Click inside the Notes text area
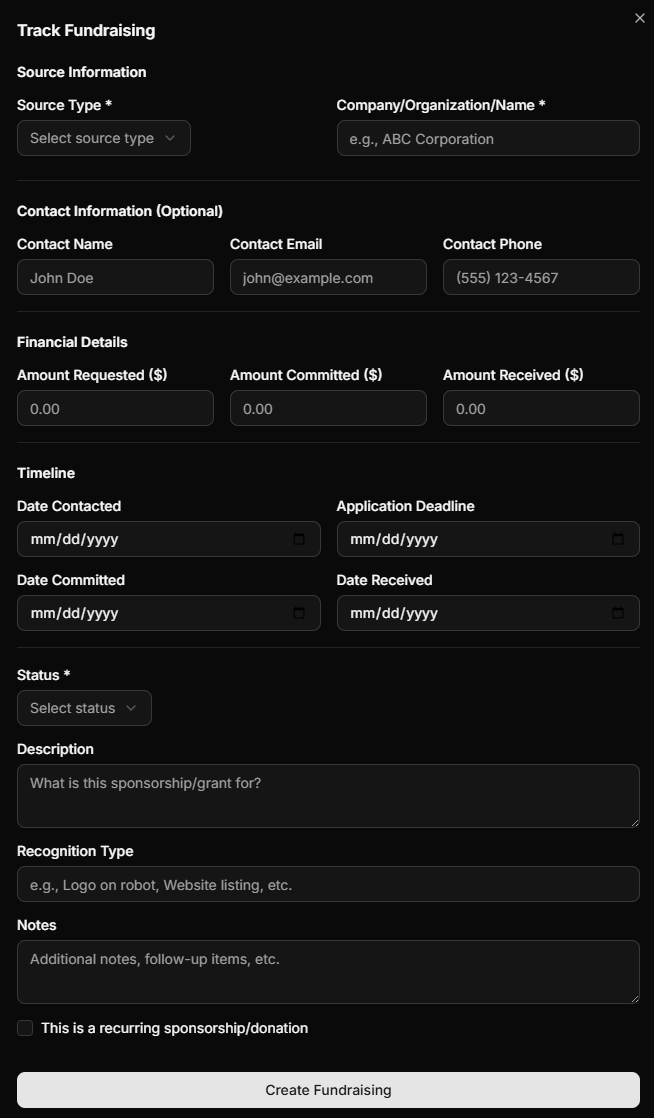Viewport: 654px width, 1118px height. tap(328, 972)
